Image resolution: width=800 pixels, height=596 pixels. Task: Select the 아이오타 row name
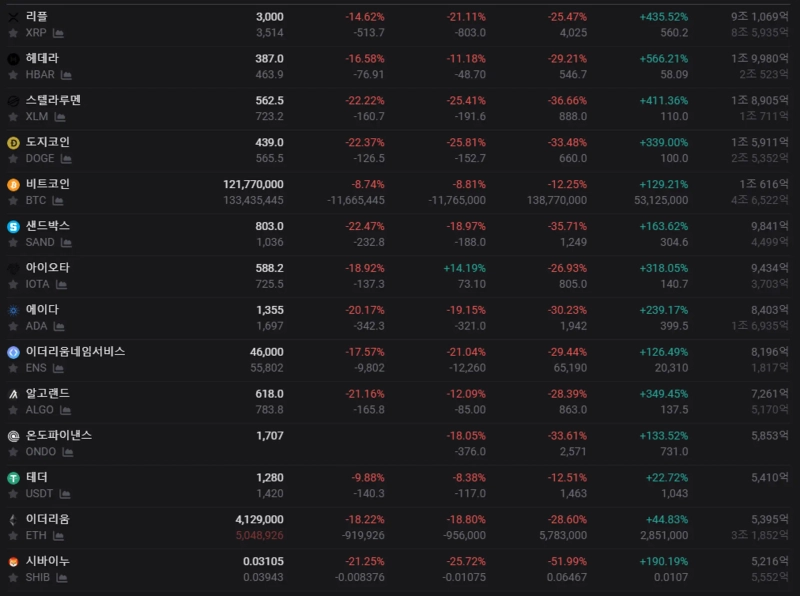[47, 268]
